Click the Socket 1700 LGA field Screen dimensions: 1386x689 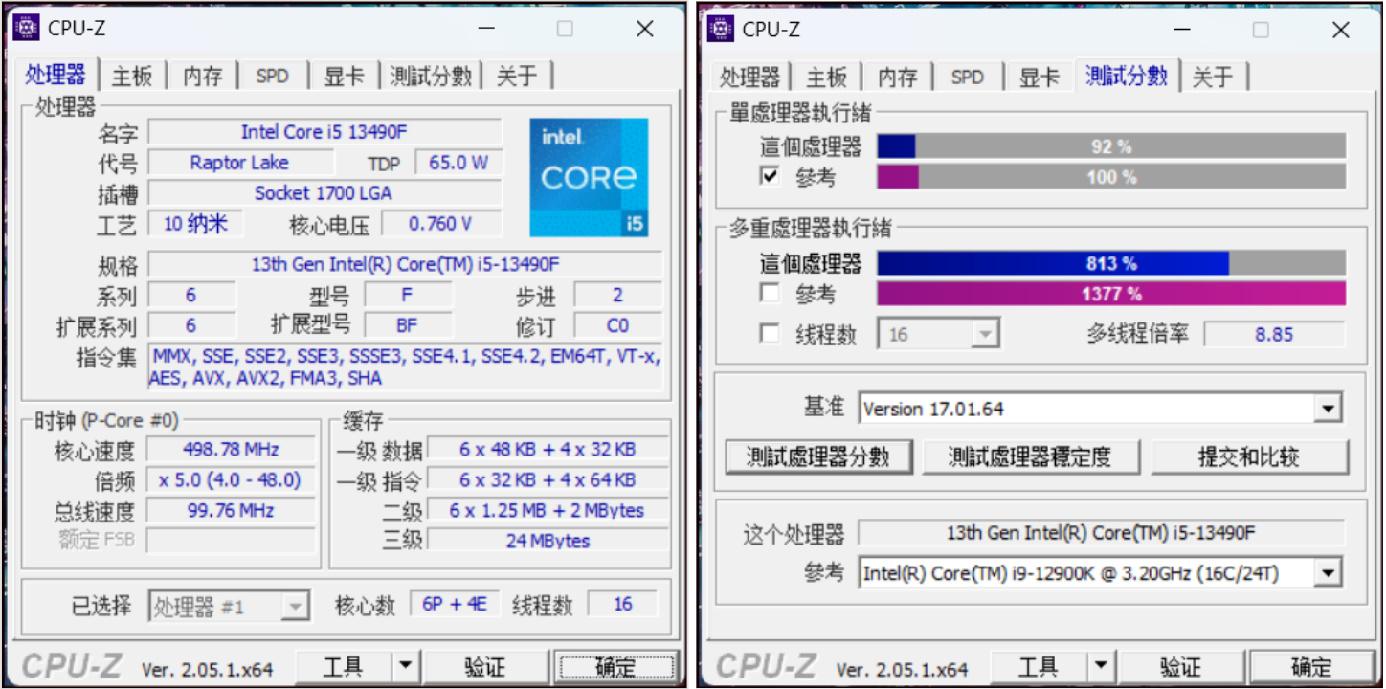(324, 193)
